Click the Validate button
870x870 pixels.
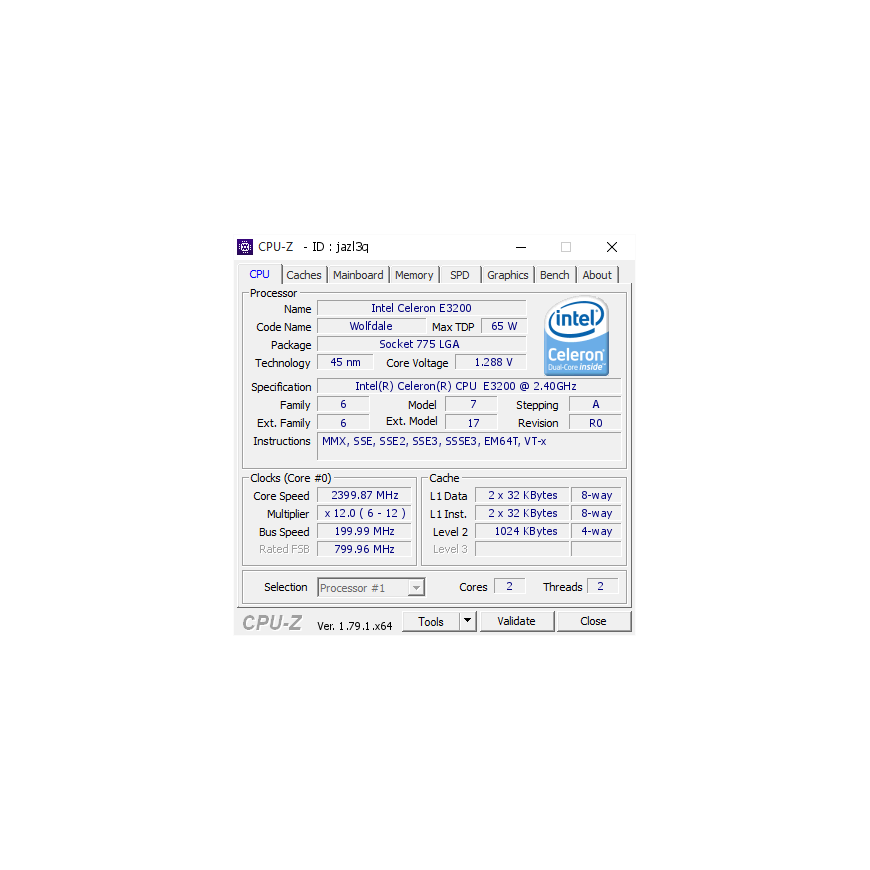coord(517,621)
